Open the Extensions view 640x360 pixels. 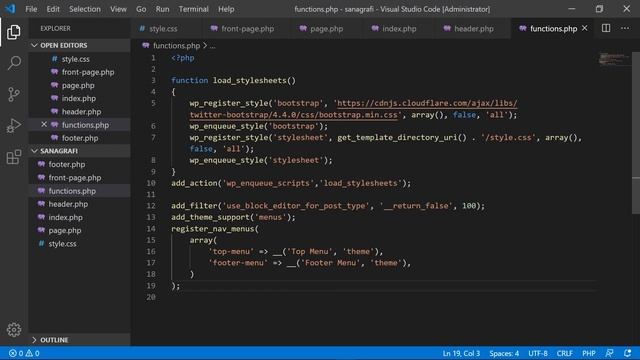(x=14, y=157)
